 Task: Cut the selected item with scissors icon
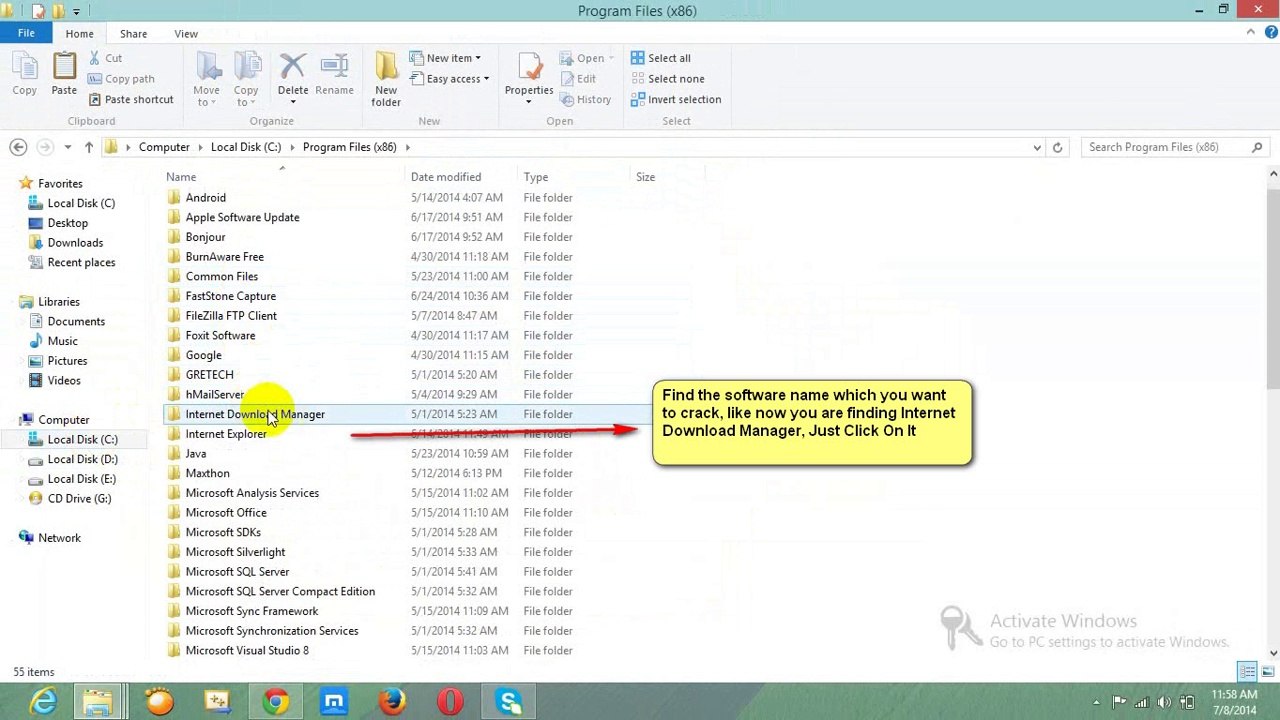click(x=95, y=58)
